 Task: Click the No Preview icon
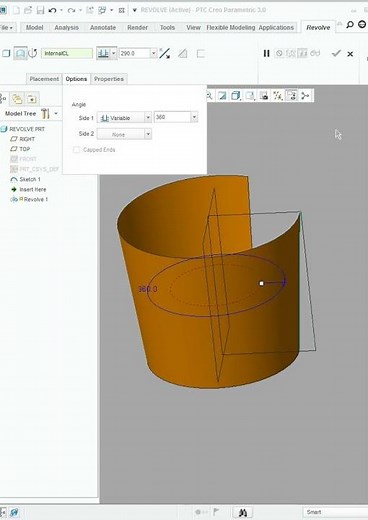coord(279,53)
